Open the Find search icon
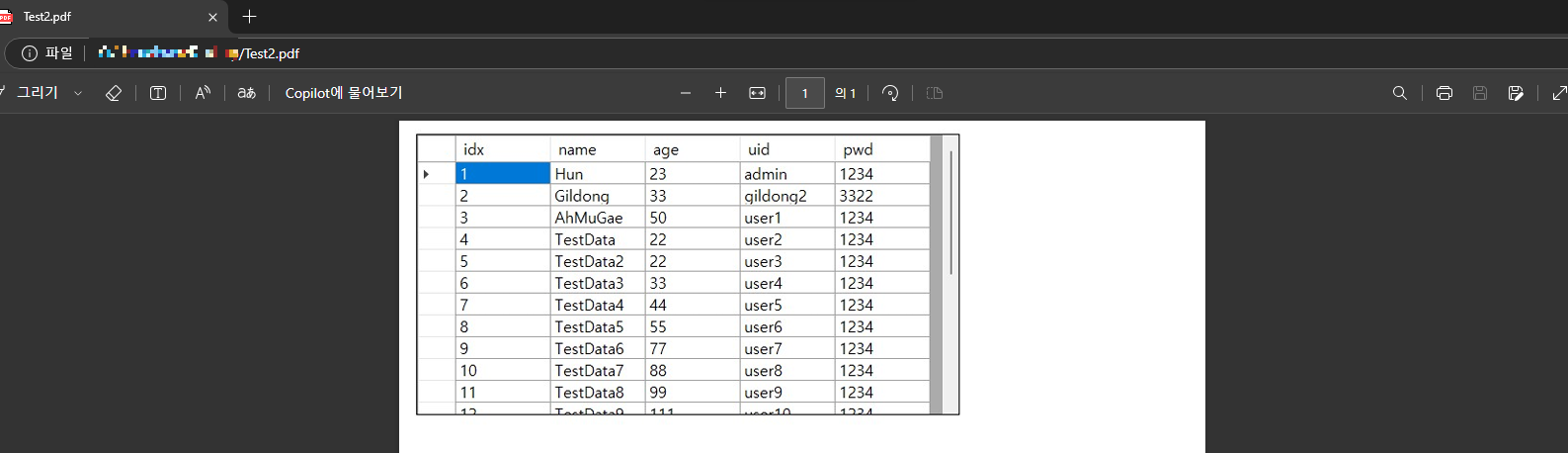Image resolution: width=1568 pixels, height=453 pixels. (x=1400, y=93)
